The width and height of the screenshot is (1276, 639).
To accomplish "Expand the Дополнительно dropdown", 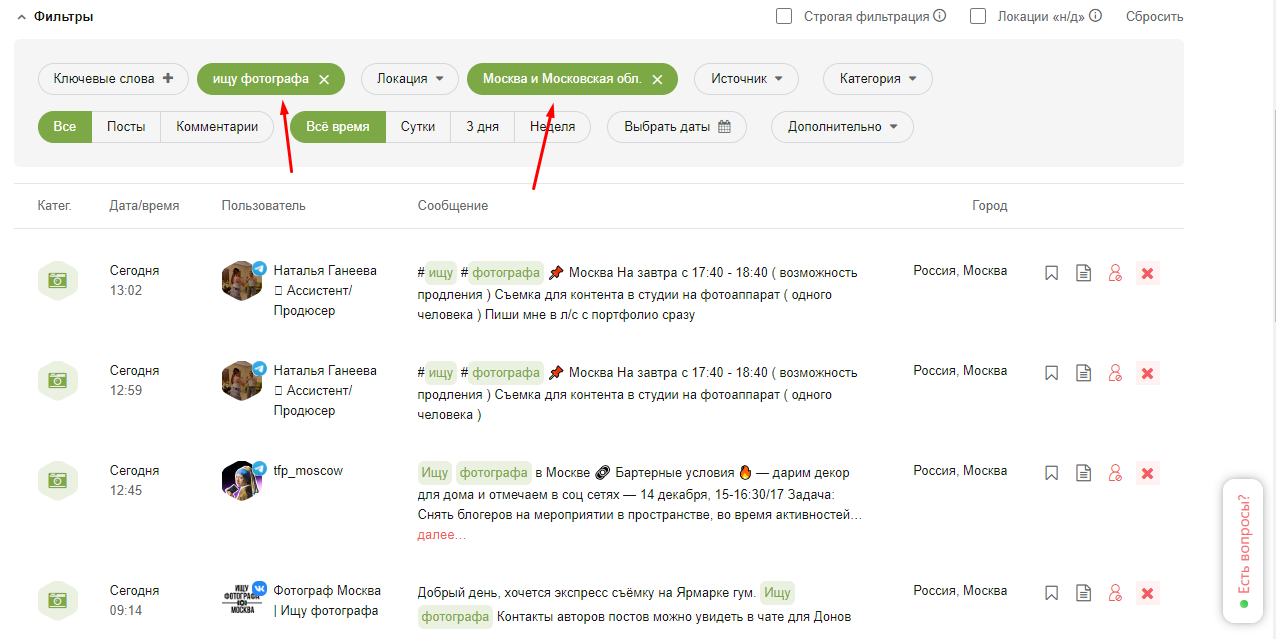I will [x=841, y=127].
